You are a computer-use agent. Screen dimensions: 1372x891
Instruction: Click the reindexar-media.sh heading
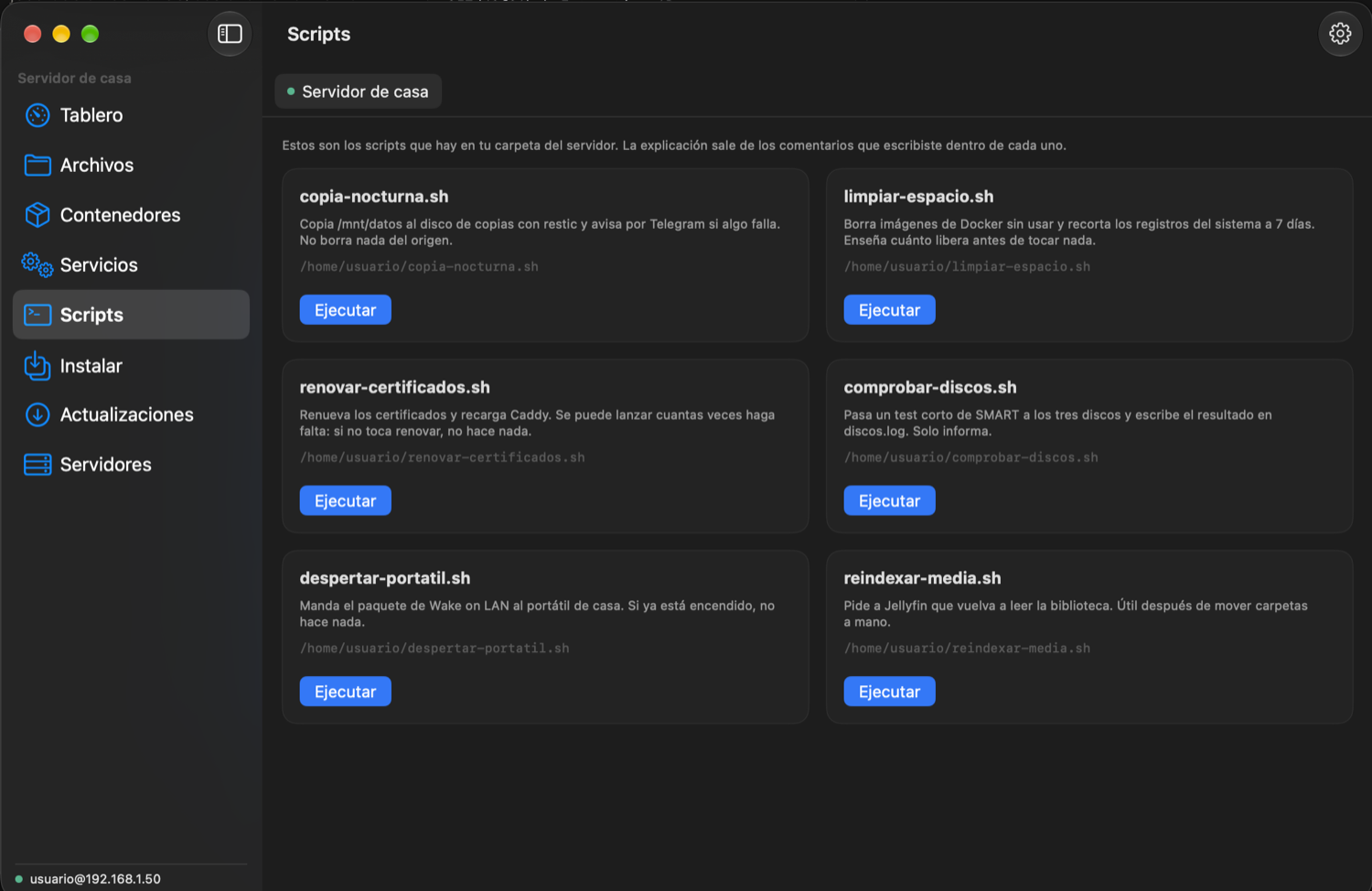click(922, 578)
